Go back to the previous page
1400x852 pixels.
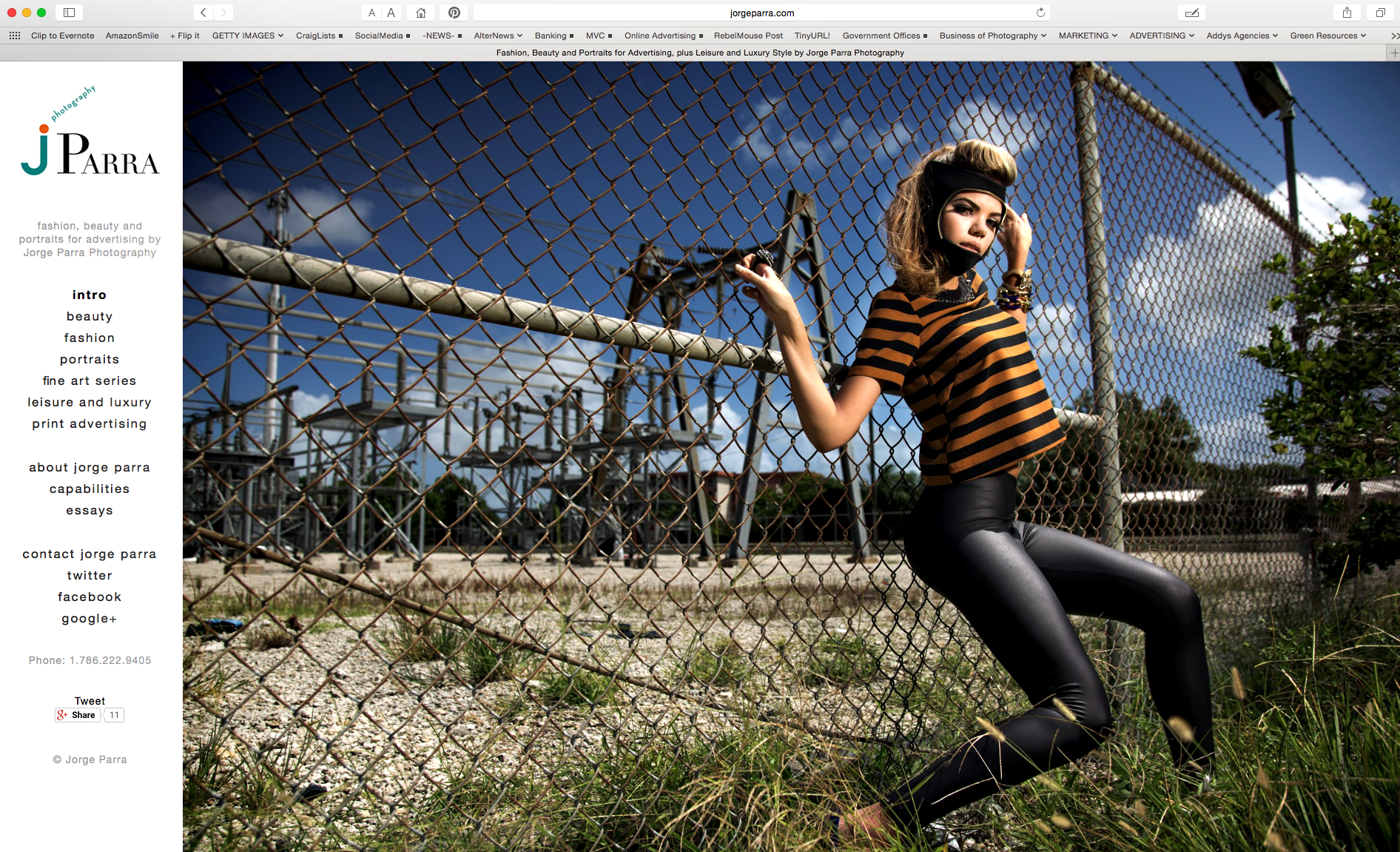pos(203,13)
